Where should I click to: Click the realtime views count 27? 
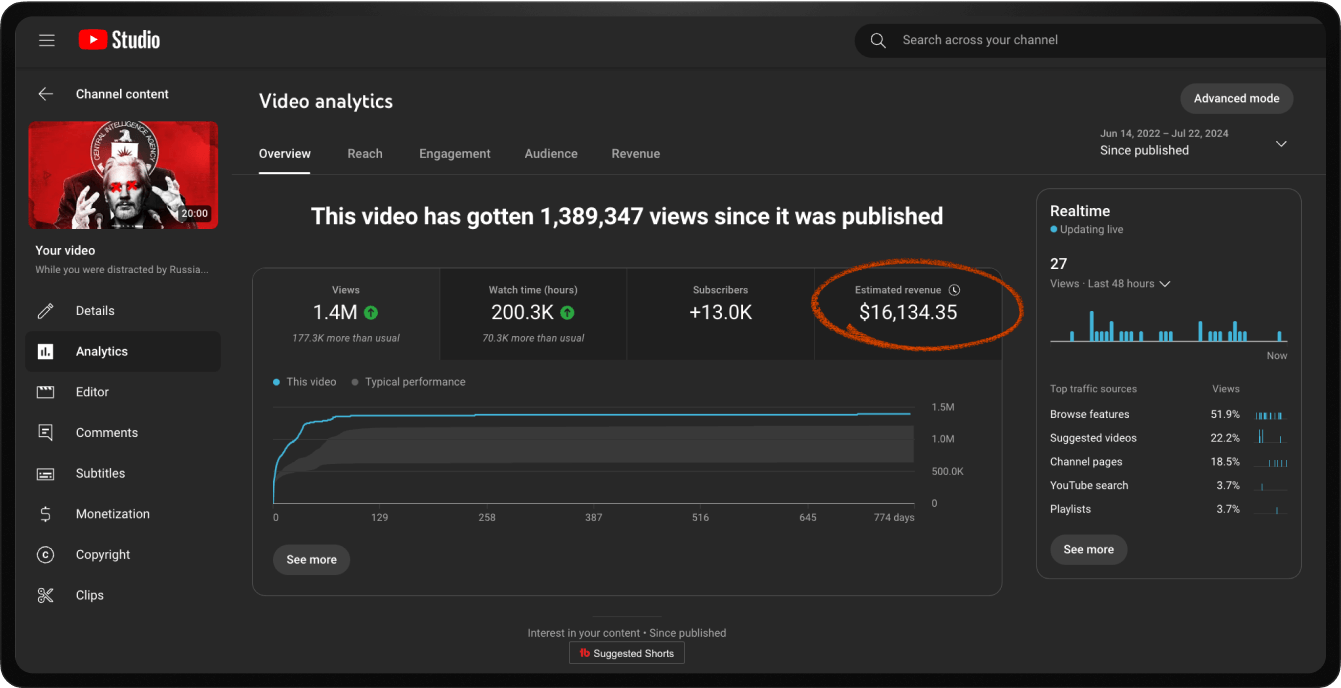(1059, 264)
